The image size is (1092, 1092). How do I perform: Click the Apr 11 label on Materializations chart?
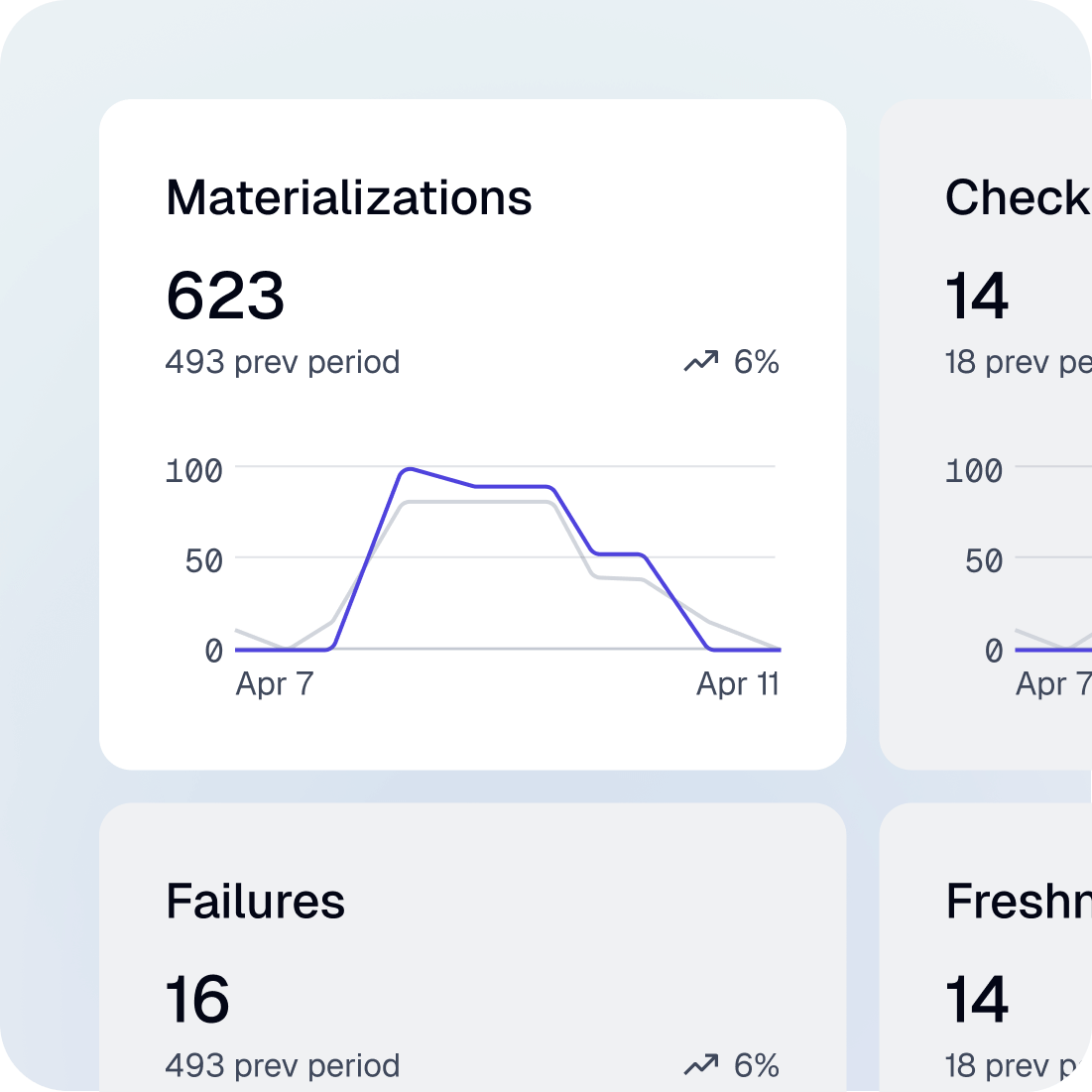pos(738,684)
